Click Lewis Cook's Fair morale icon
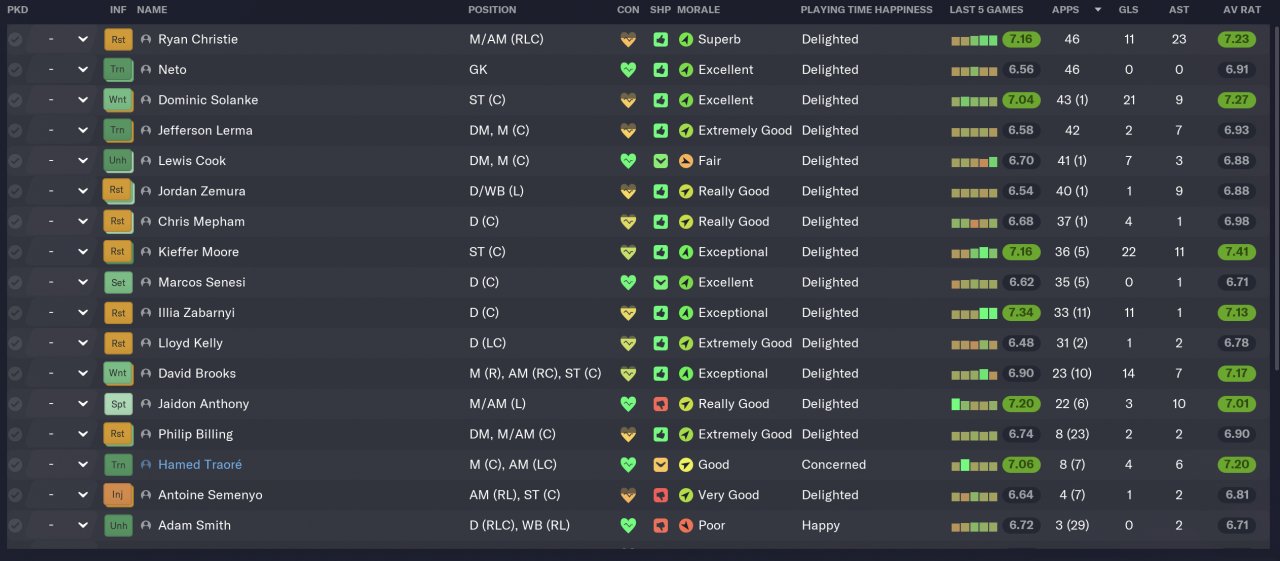The width and height of the screenshot is (1280, 561). click(685, 161)
